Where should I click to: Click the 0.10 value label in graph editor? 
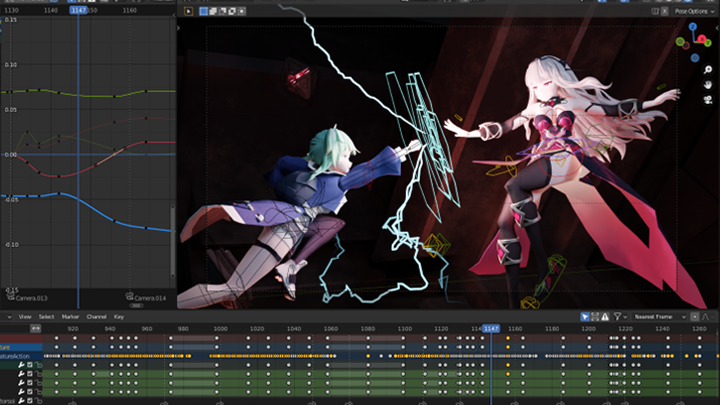[11, 65]
